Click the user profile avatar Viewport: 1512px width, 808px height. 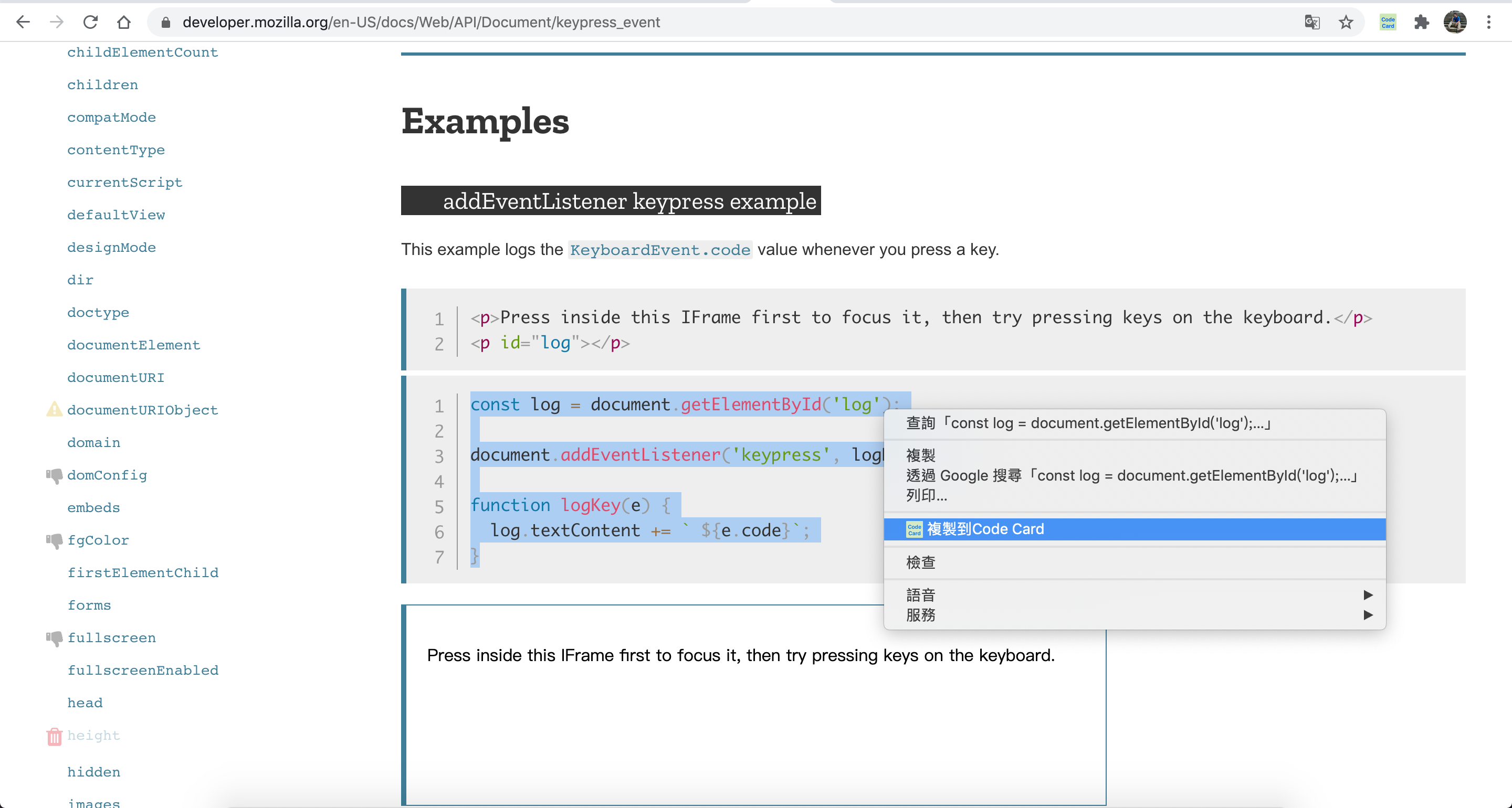click(1455, 22)
